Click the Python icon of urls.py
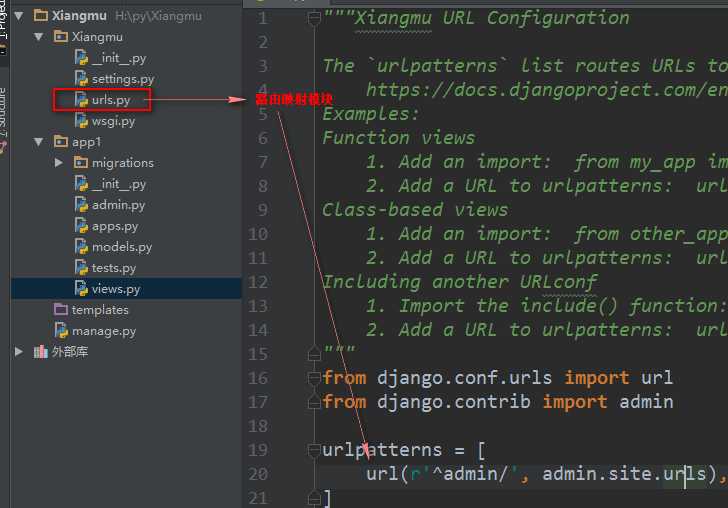Viewport: 728px width, 508px height. pyautogui.click(x=81, y=99)
